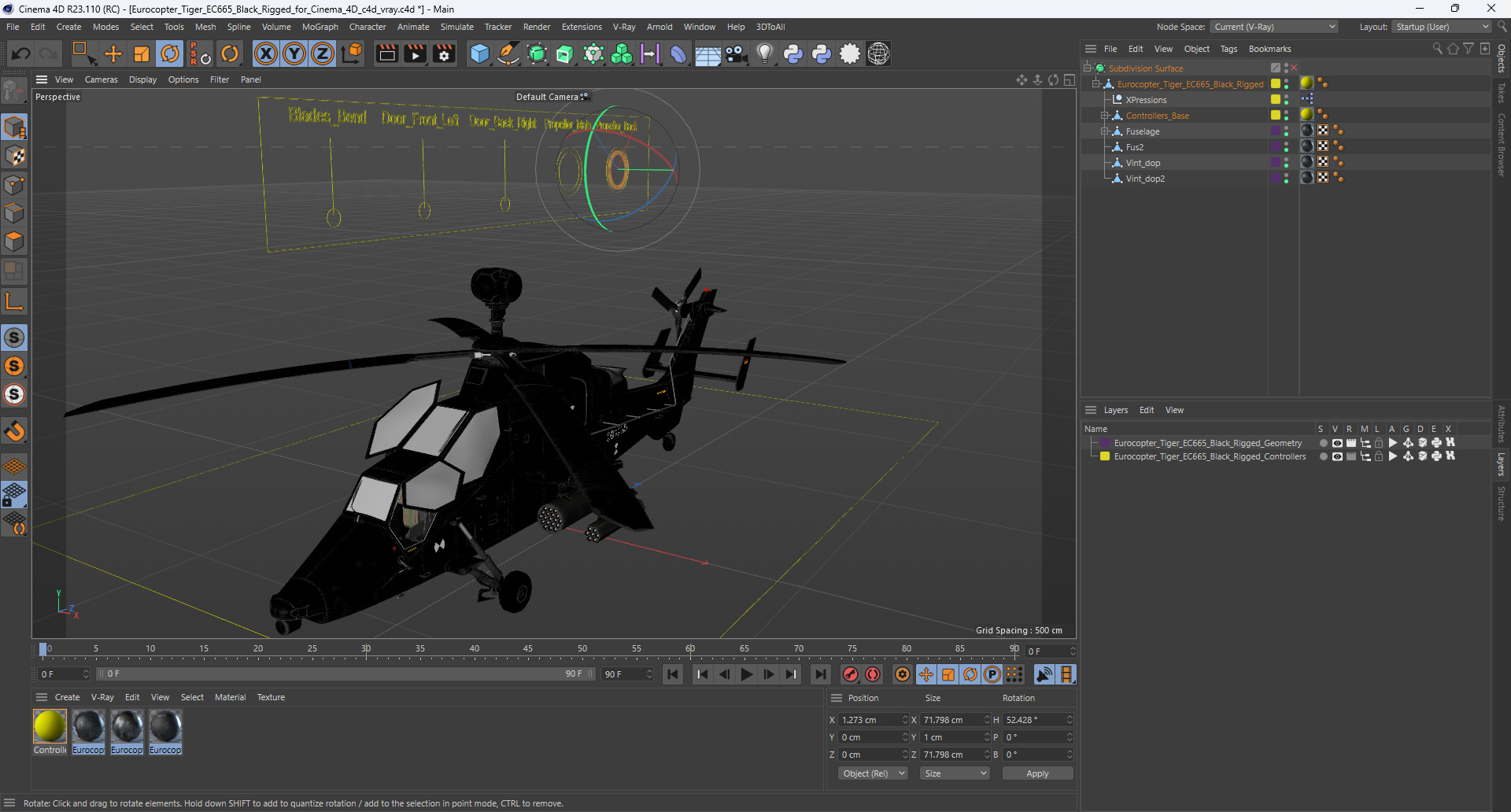Click the Camera object icon
Image resolution: width=1511 pixels, height=812 pixels.
736,54
